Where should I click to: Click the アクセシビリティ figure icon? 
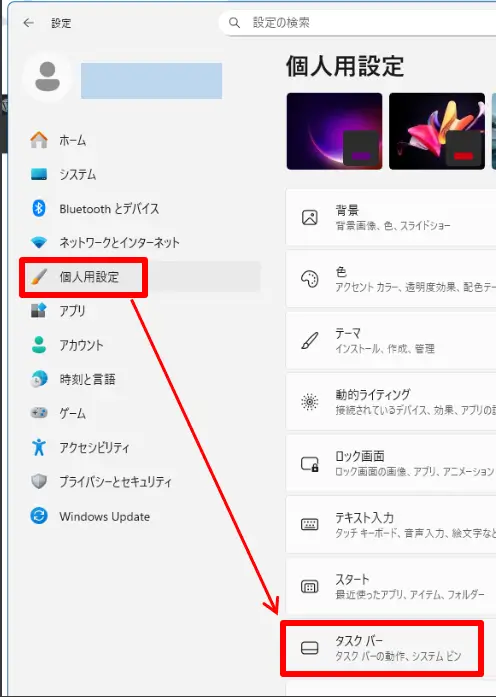(39, 447)
